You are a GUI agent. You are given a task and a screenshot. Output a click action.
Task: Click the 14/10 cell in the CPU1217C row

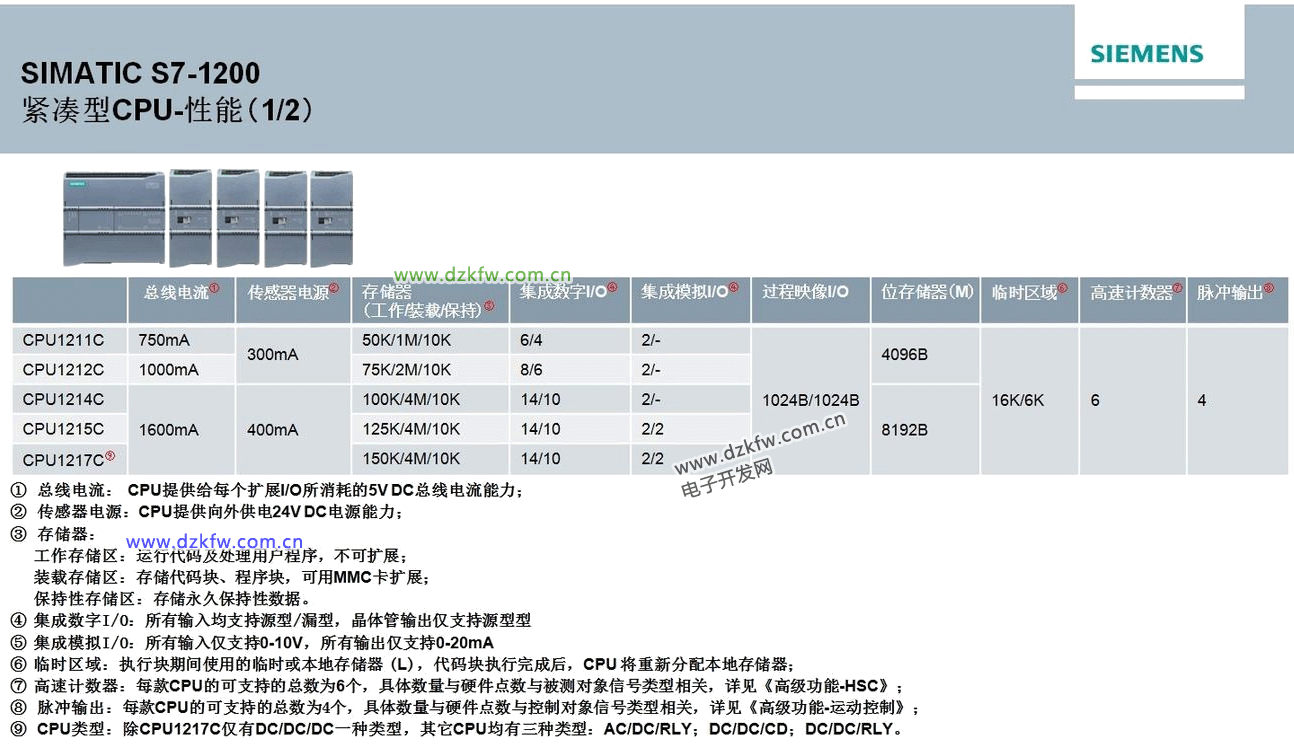tap(569, 459)
